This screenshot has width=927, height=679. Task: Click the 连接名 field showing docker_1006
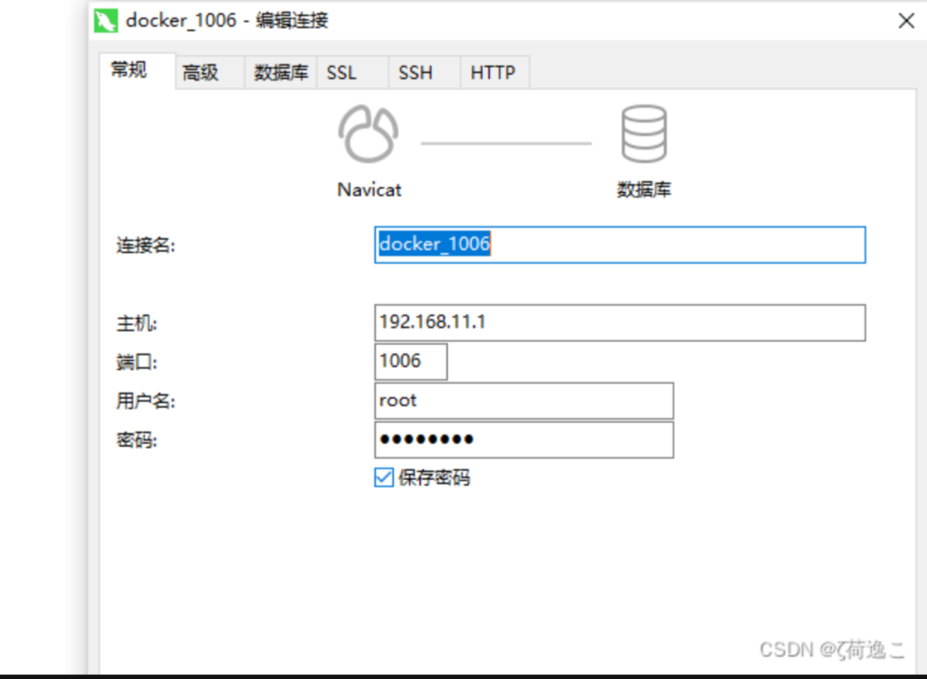620,244
